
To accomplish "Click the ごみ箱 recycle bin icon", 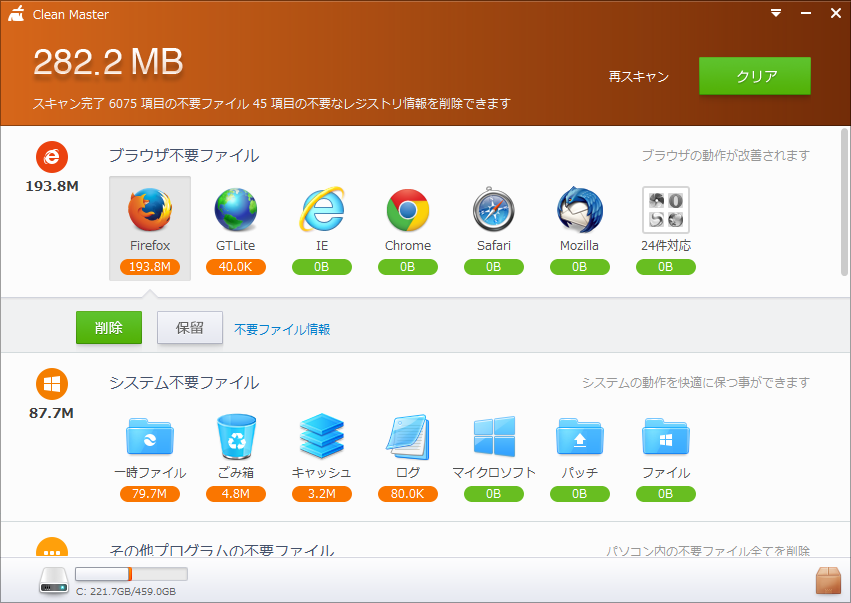I will coord(236,438).
